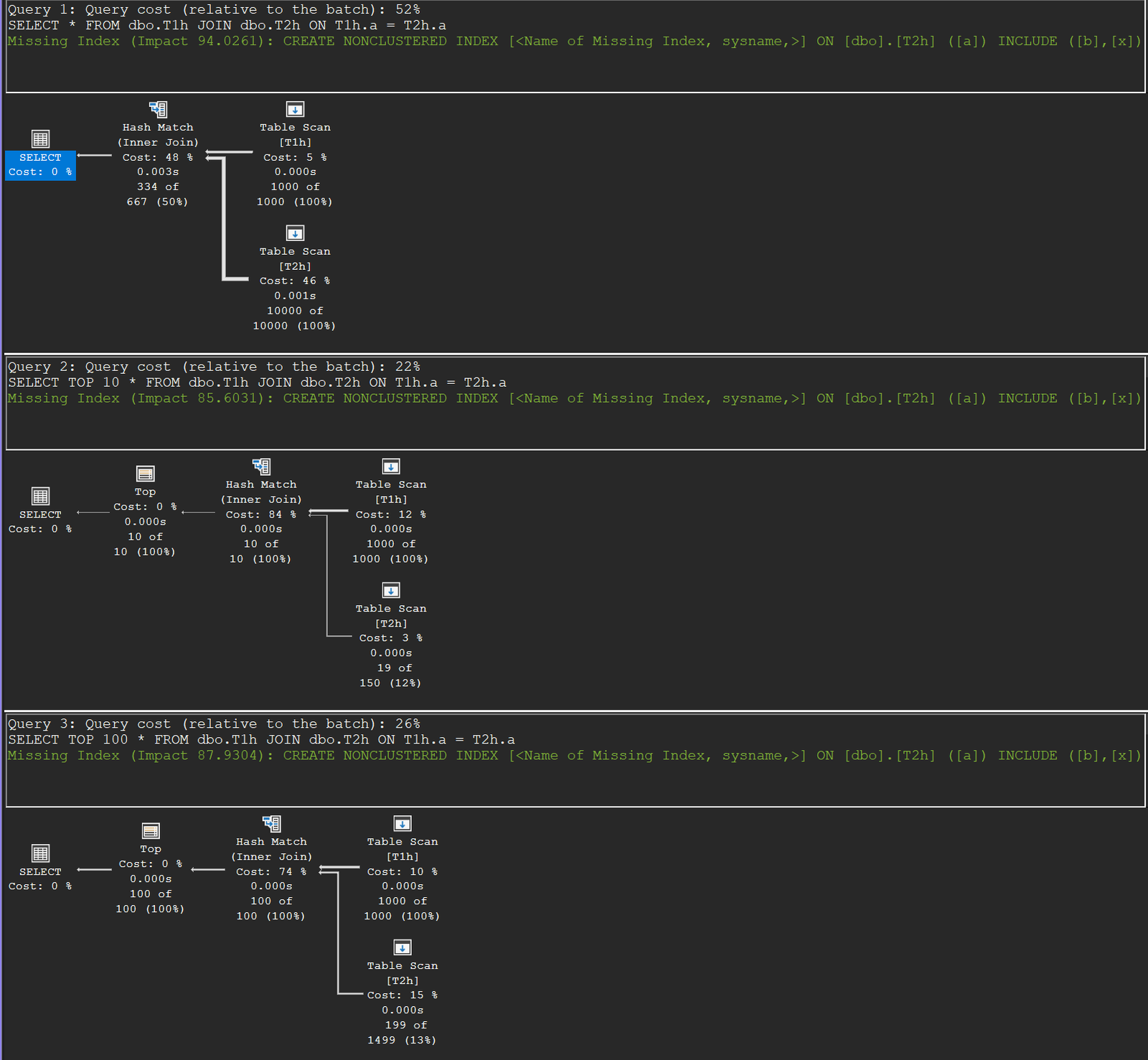
Task: Click '0.001s' elapsed time under Query 1 T2h scan
Action: [295, 296]
